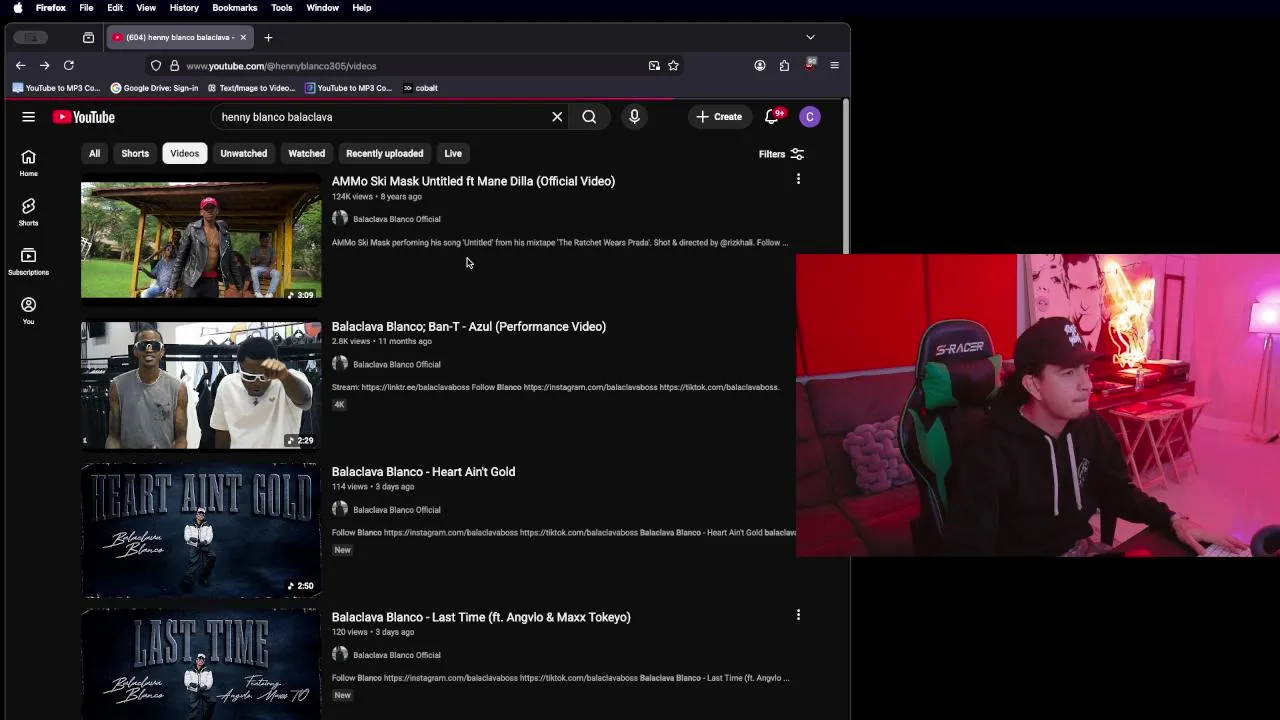This screenshot has height=720, width=1280.
Task: Open the Apple menu
Action: pyautogui.click(x=17, y=8)
